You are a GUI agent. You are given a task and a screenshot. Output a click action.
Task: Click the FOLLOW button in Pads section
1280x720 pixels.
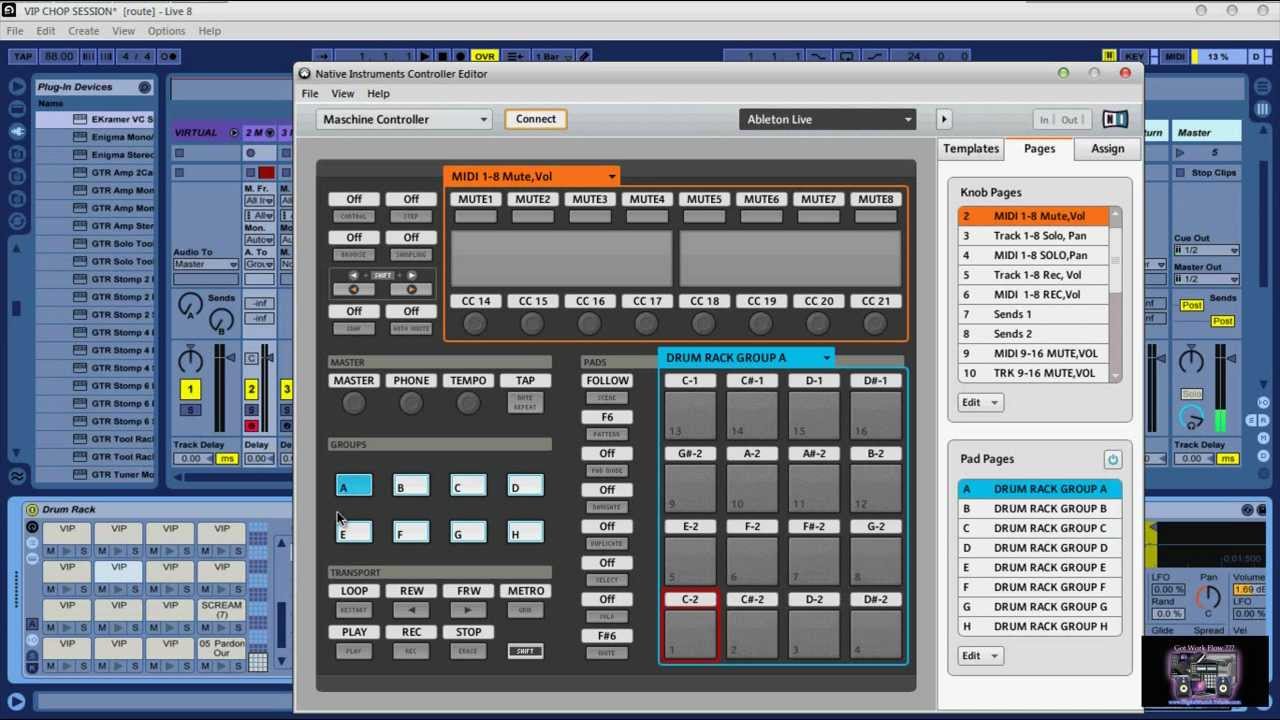point(607,380)
